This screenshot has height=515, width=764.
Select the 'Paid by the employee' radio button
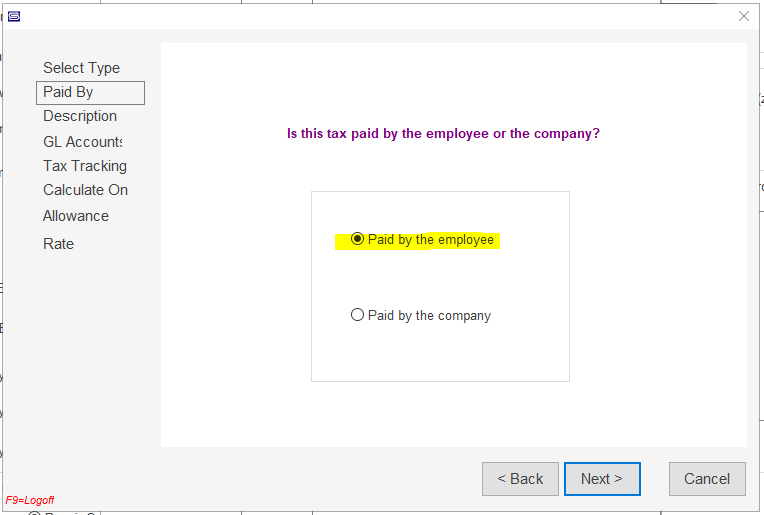click(x=357, y=239)
